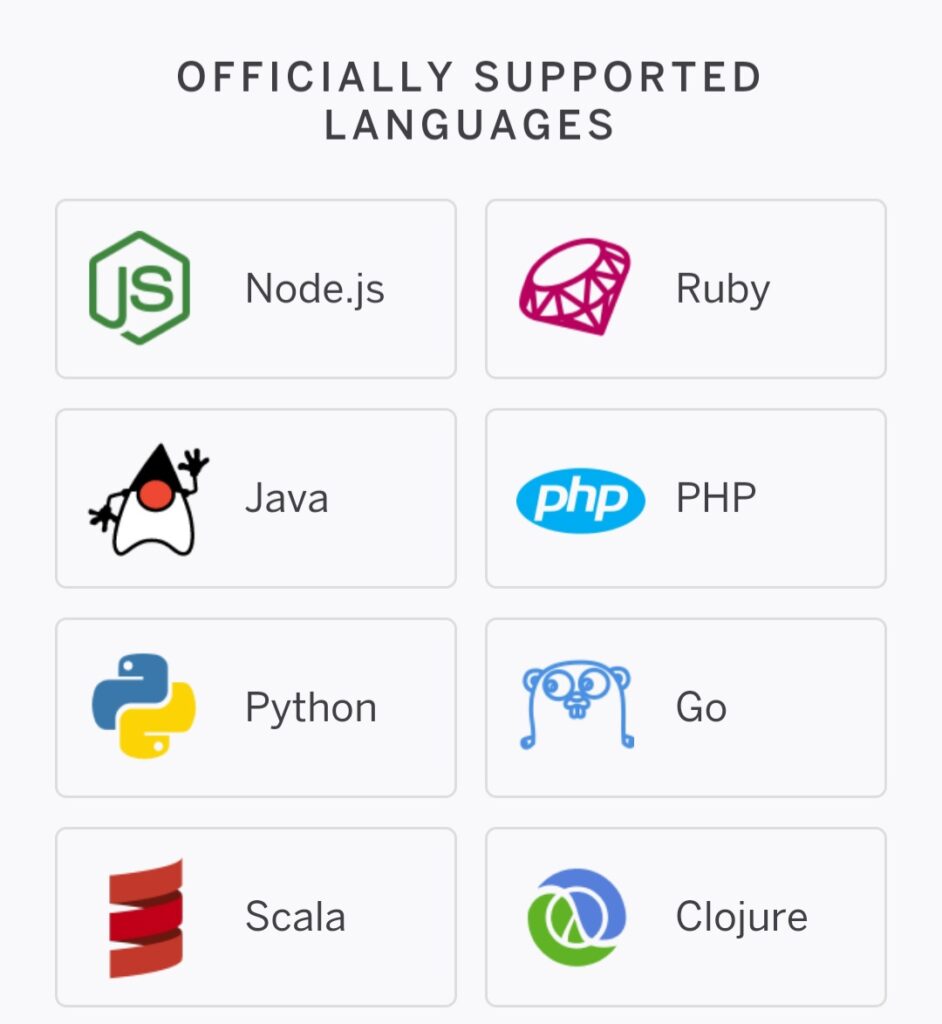Select the Node.js hexagon logo icon
Image resolution: width=942 pixels, height=1024 pixels.
(142, 288)
